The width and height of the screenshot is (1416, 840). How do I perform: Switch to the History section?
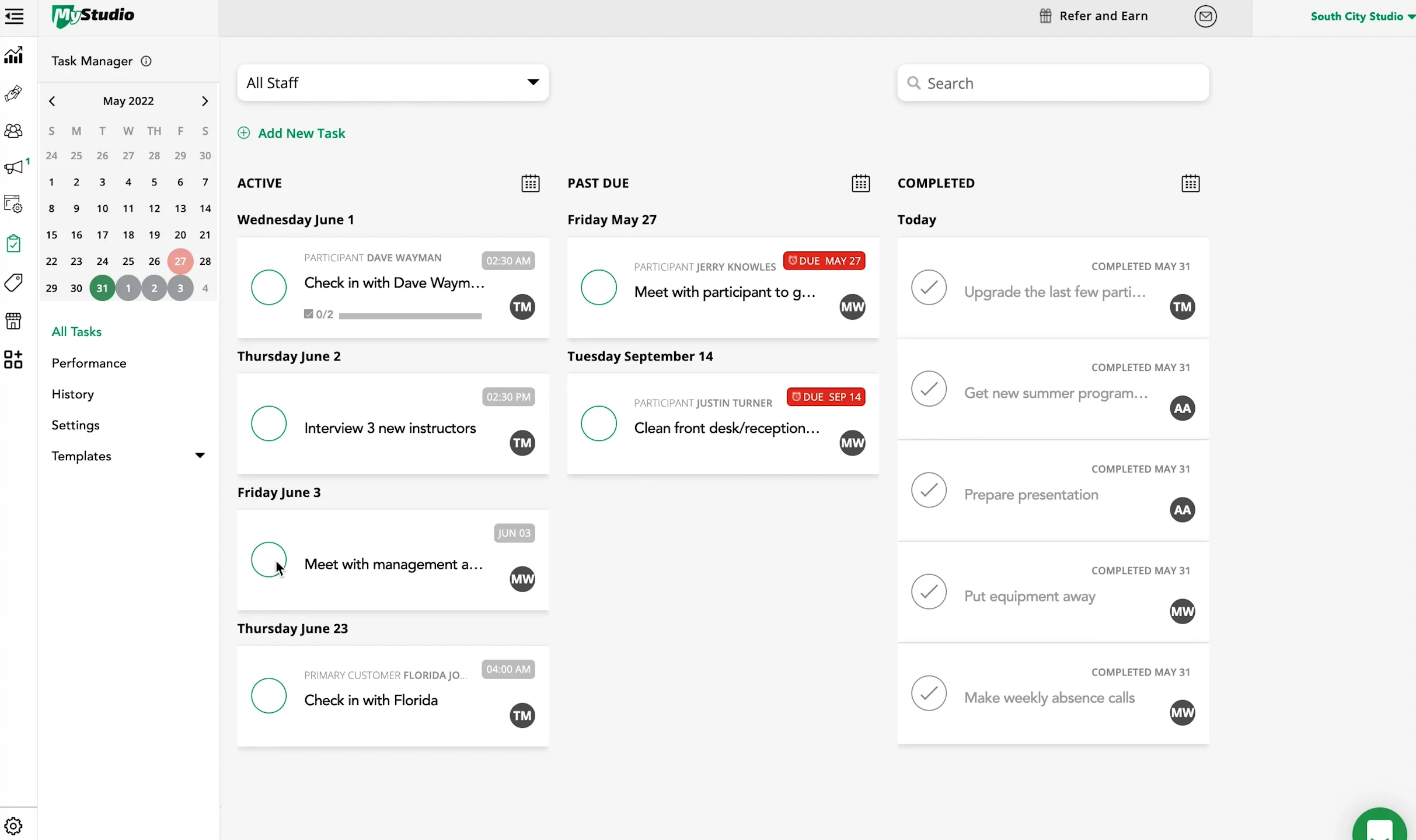point(72,394)
